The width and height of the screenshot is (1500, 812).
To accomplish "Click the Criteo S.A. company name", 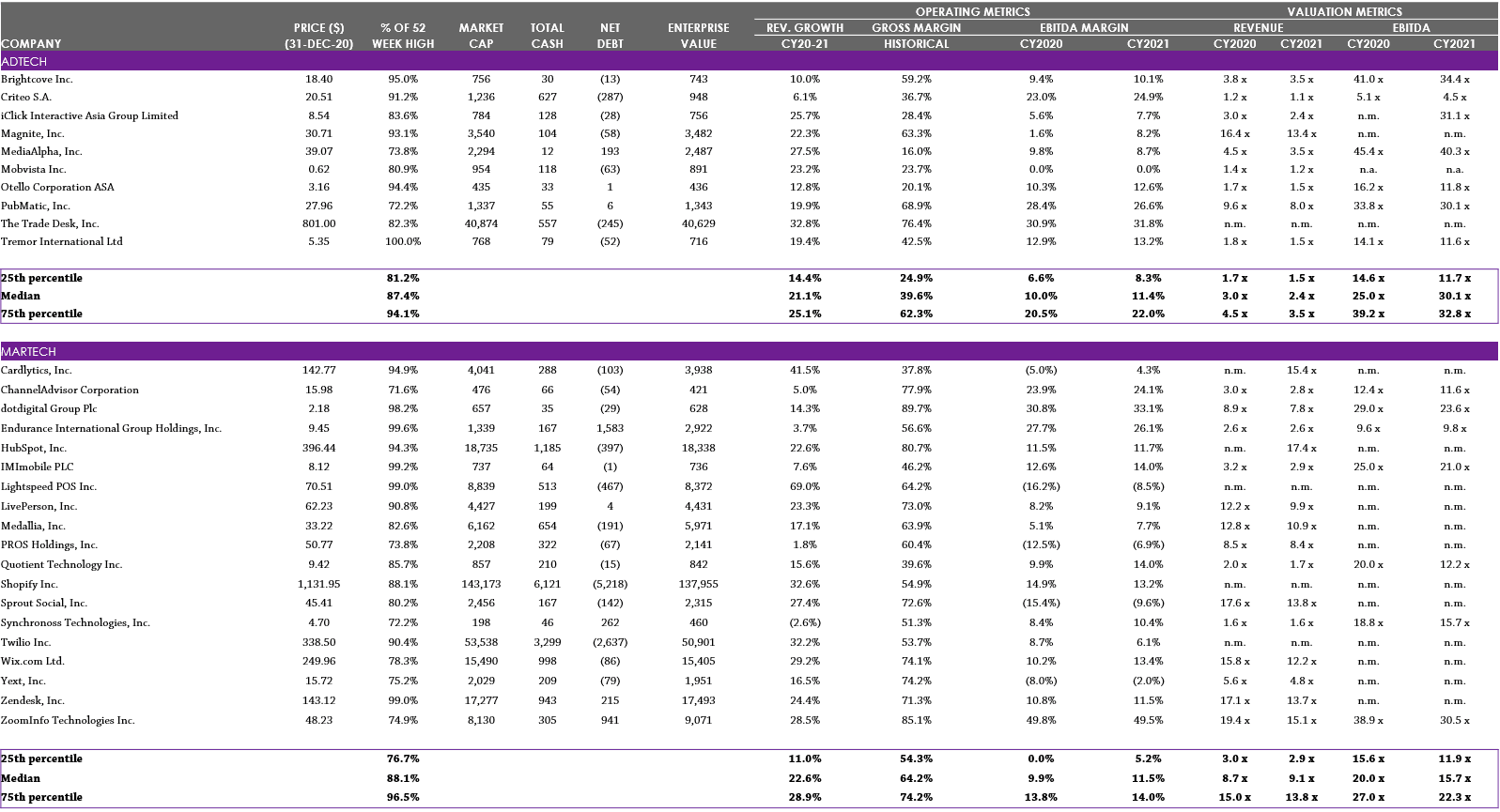I will 26,97.
